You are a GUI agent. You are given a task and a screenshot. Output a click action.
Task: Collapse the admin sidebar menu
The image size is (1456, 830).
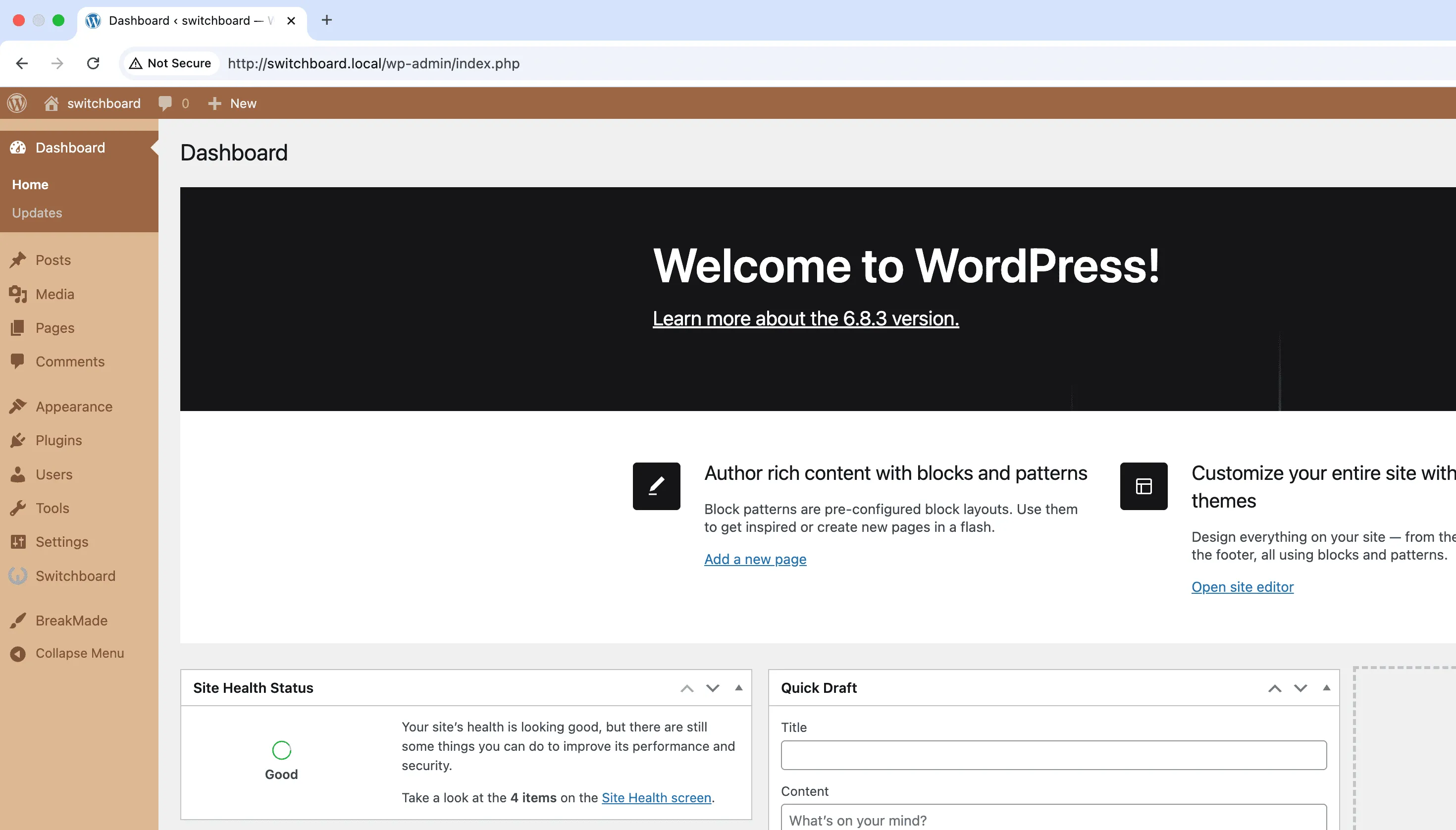pos(79,653)
